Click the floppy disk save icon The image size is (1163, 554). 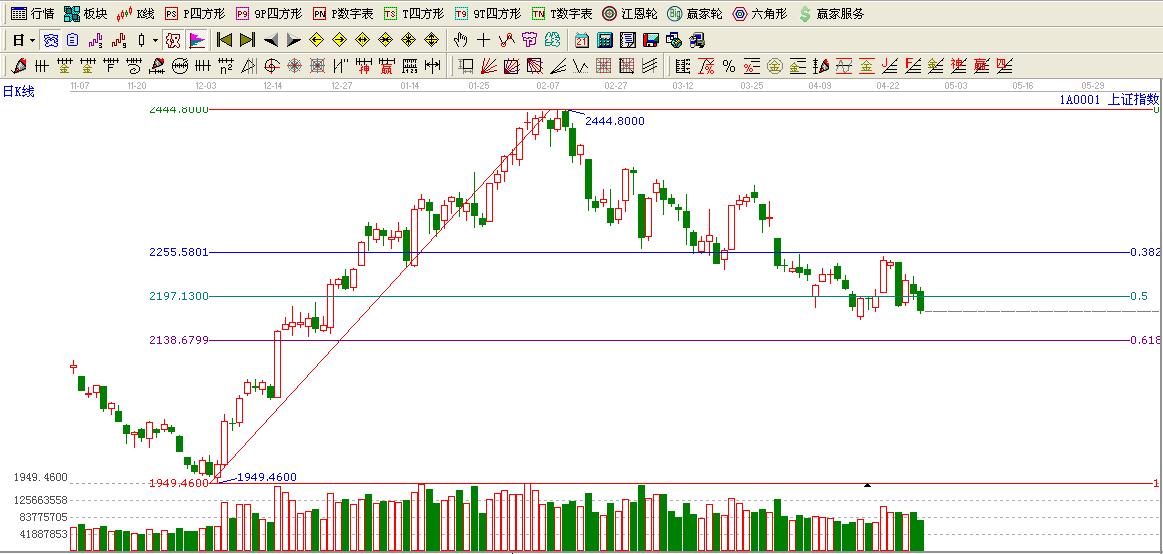[650, 40]
